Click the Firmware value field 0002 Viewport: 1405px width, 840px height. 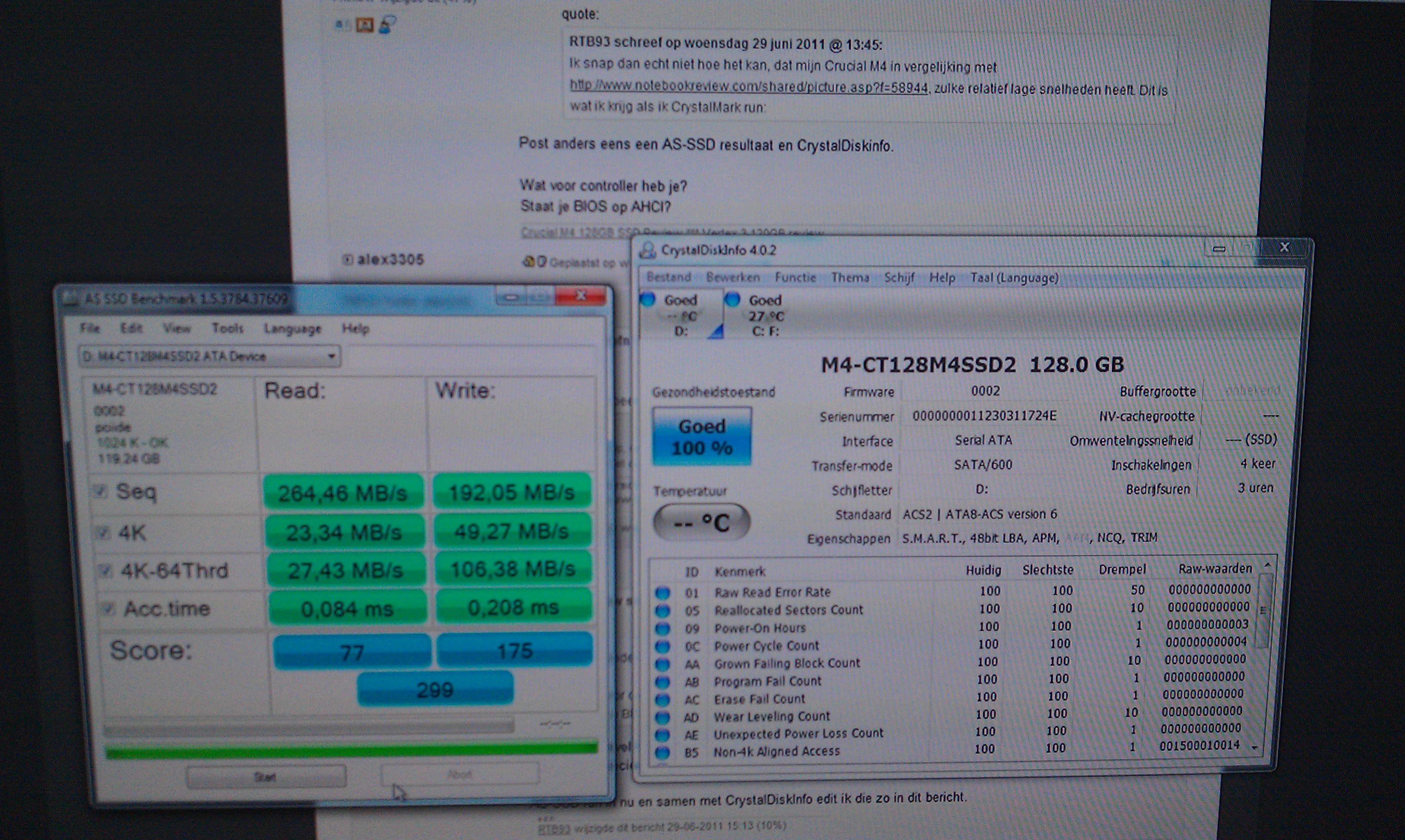(986, 391)
